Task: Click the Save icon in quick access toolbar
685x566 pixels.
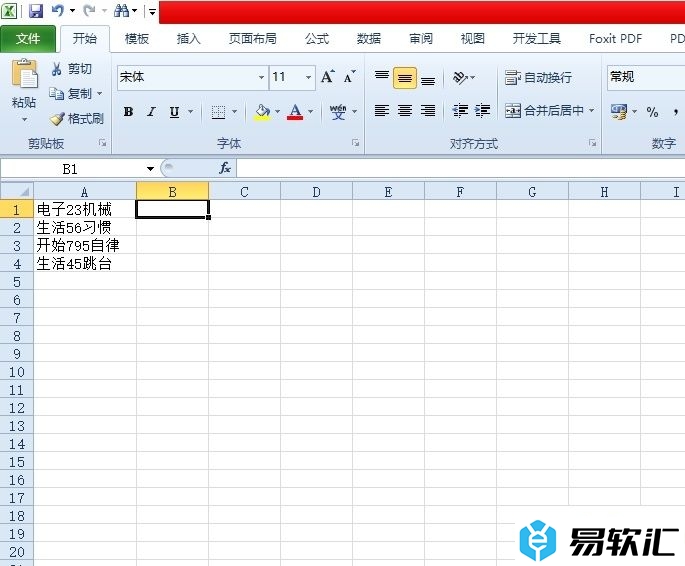Action: click(36, 11)
